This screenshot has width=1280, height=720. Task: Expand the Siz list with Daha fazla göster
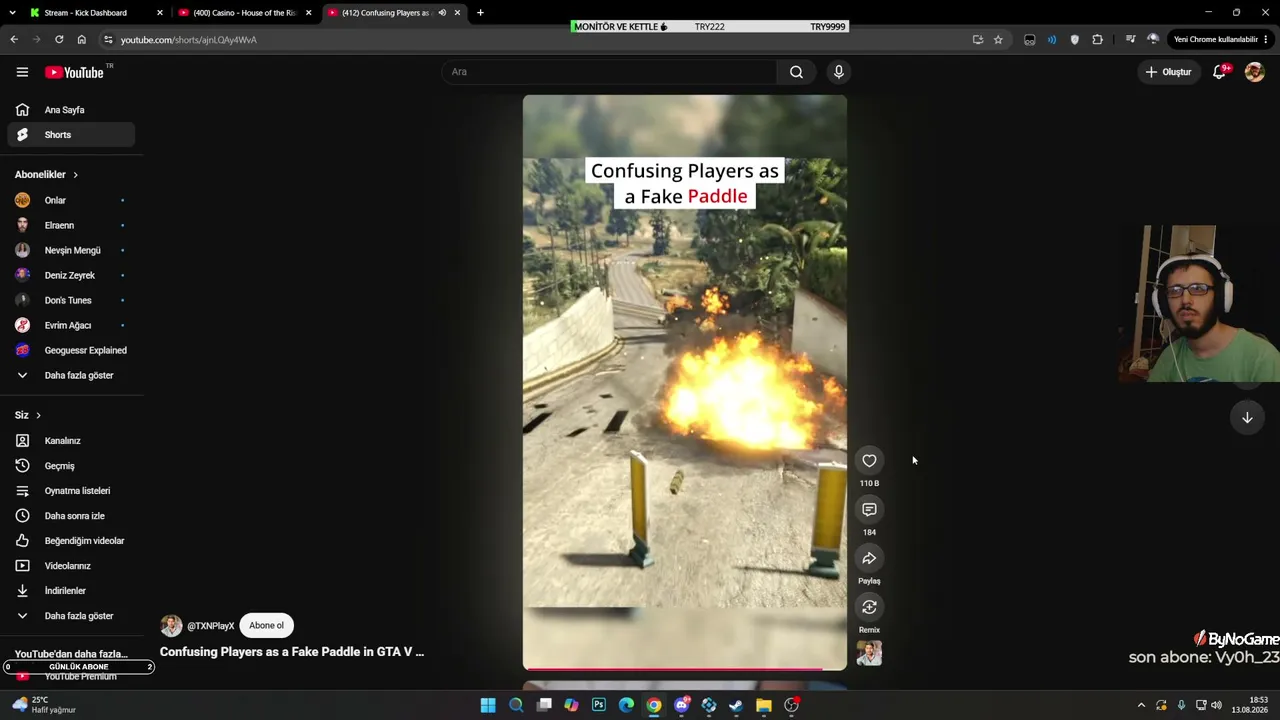[70, 616]
